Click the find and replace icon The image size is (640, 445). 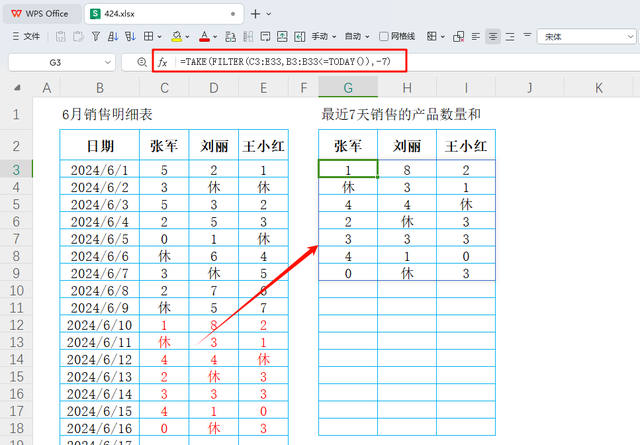pos(231,37)
